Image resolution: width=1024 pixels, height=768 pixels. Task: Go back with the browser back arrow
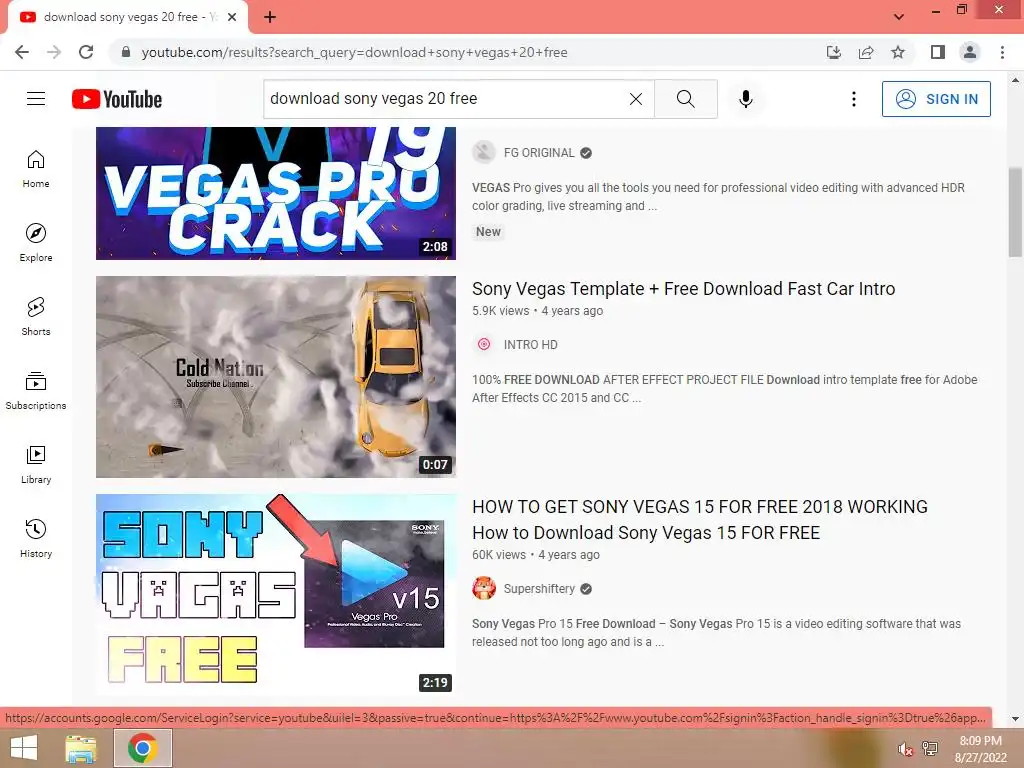pyautogui.click(x=22, y=52)
